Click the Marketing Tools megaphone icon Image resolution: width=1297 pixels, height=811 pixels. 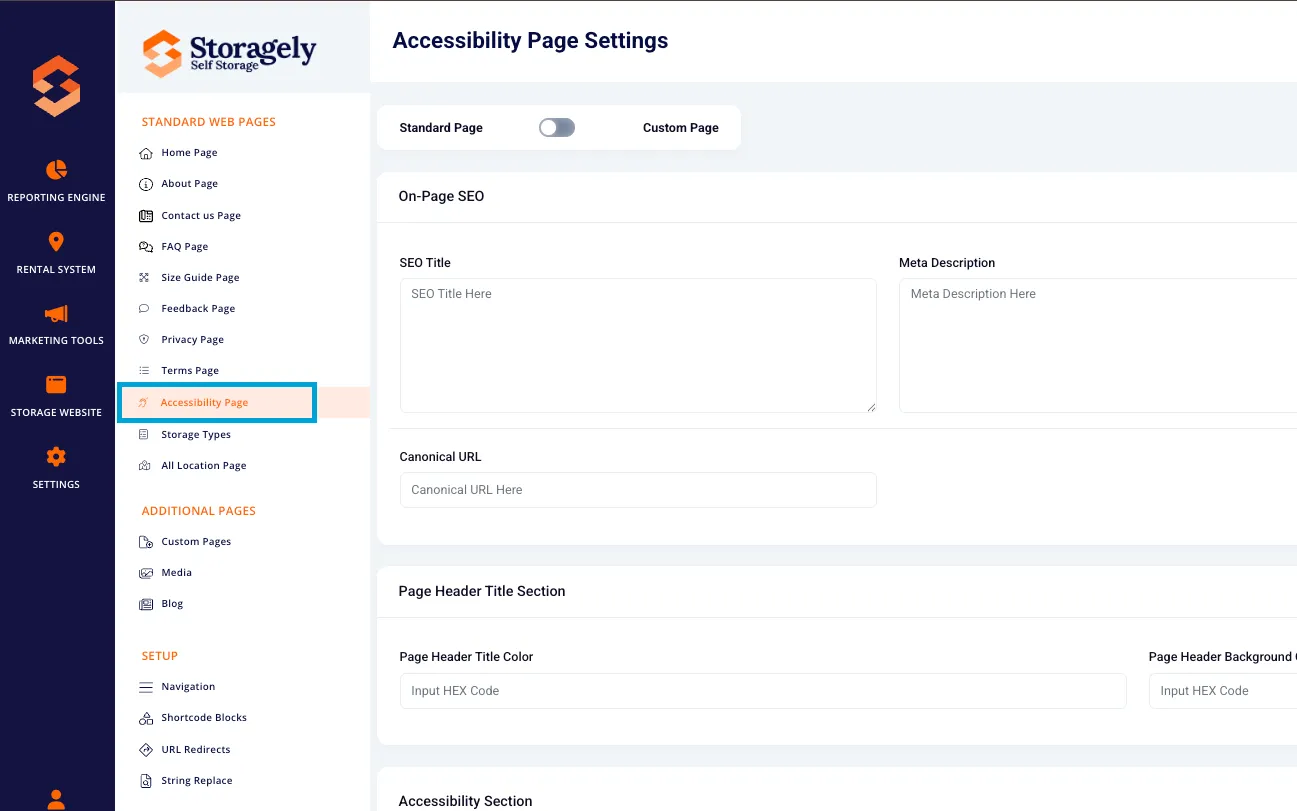pyautogui.click(x=56, y=313)
